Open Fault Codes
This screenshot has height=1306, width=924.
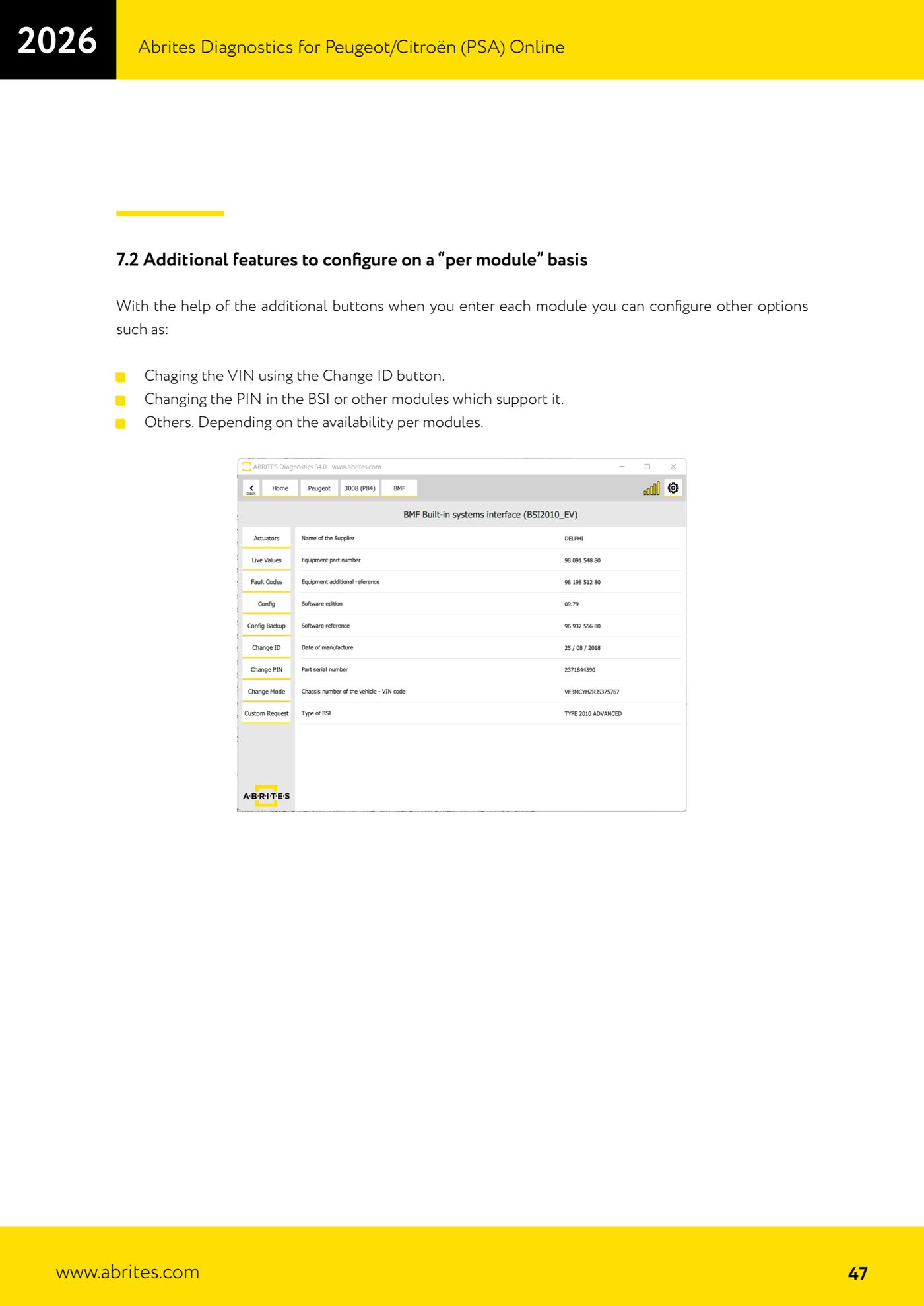(267, 582)
